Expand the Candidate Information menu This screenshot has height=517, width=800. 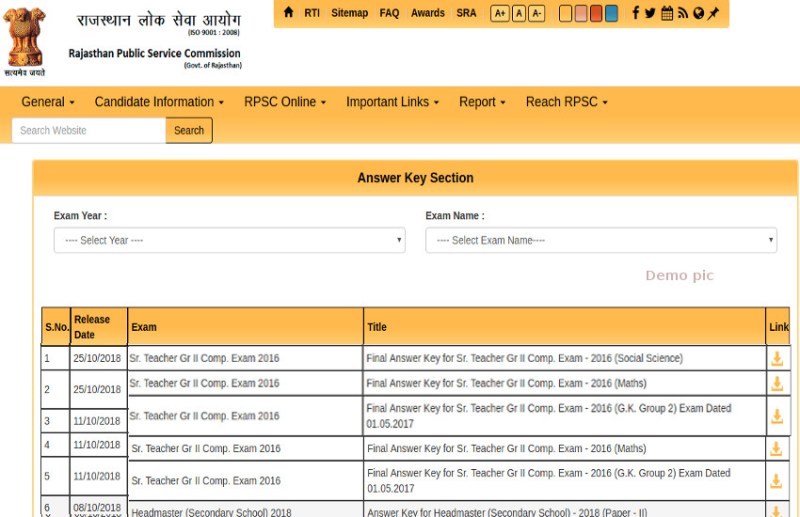point(159,102)
